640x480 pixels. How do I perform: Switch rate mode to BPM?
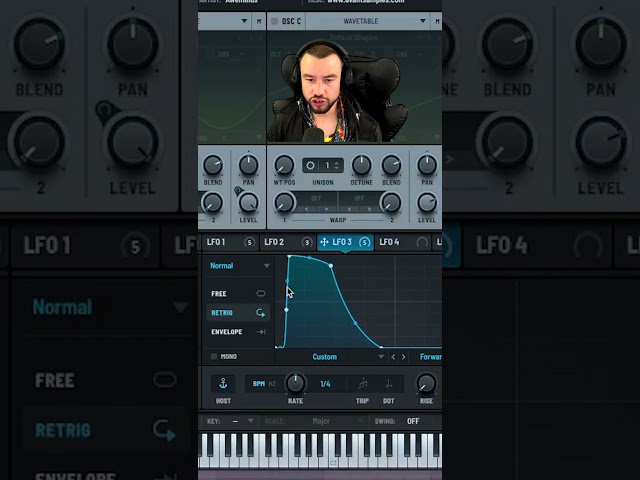[259, 384]
